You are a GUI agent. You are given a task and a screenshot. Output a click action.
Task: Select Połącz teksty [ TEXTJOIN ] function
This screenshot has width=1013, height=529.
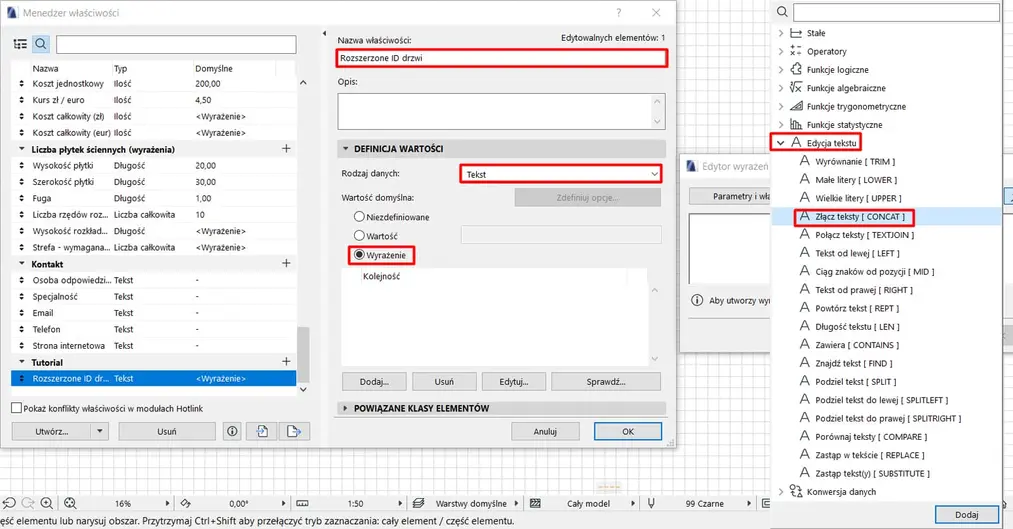(x=864, y=235)
